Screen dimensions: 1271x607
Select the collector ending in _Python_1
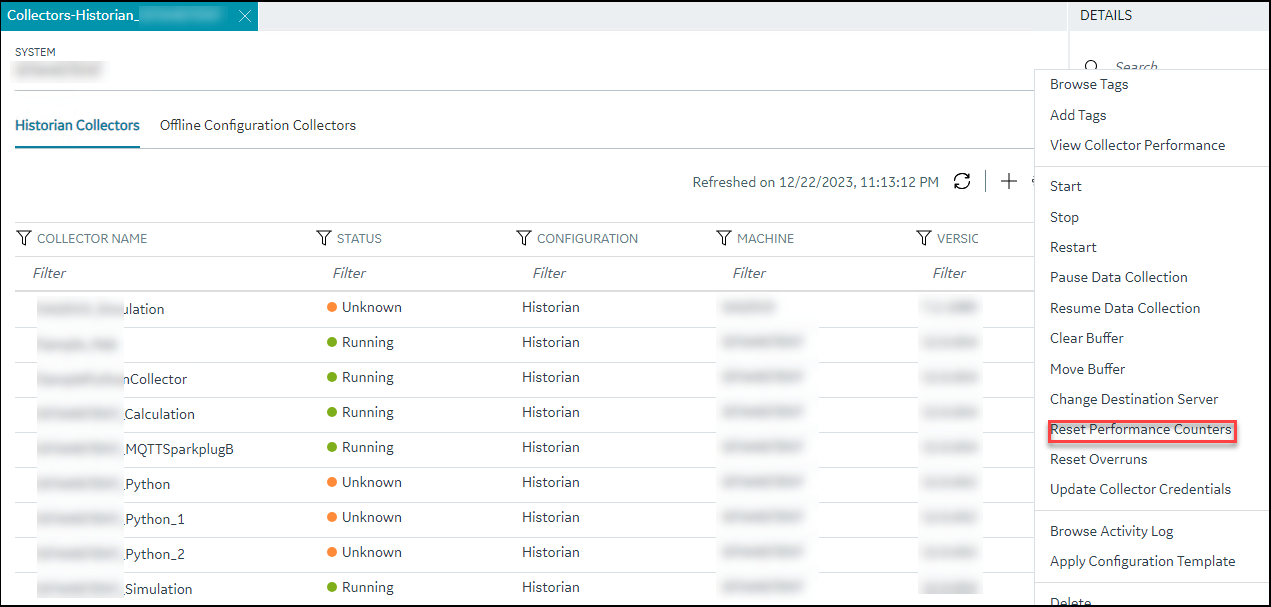(x=110, y=519)
